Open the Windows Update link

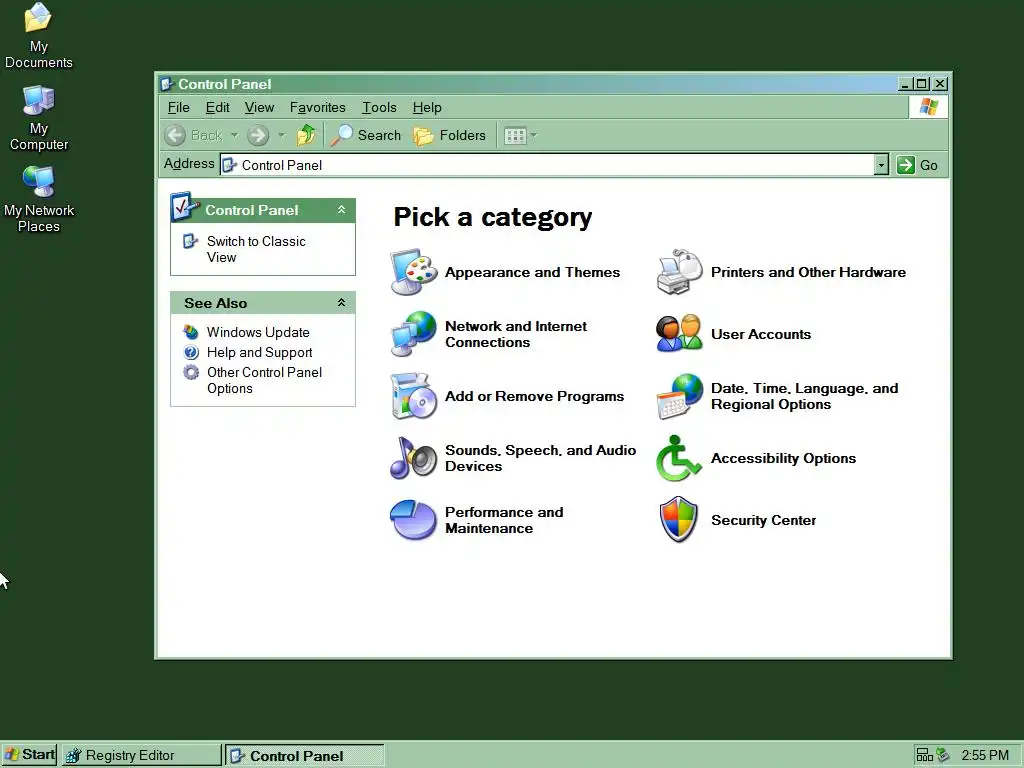[258, 332]
